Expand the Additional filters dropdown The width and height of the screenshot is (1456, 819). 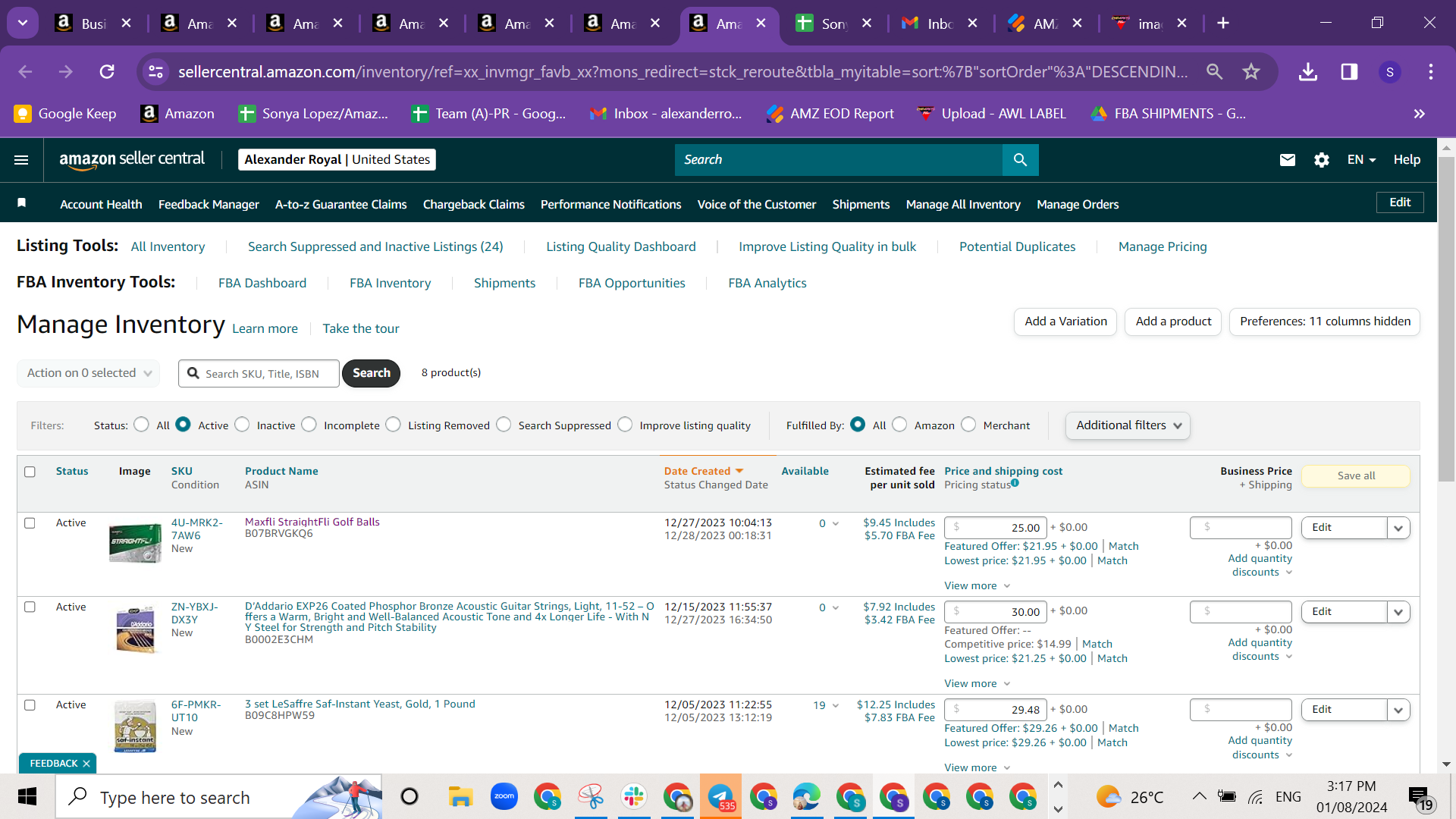tap(1128, 425)
